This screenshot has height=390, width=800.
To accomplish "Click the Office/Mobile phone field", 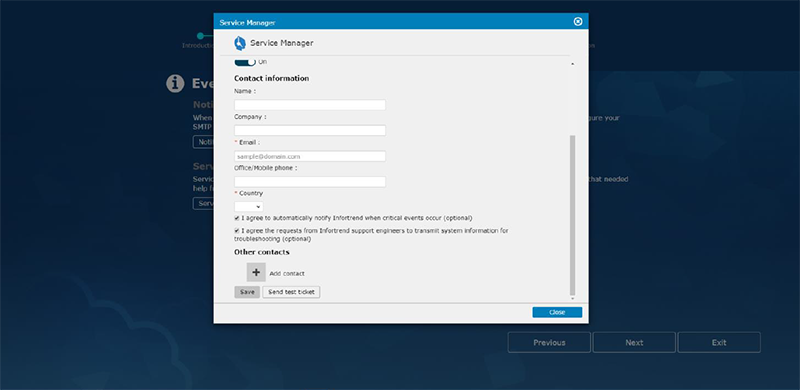I will coord(310,182).
